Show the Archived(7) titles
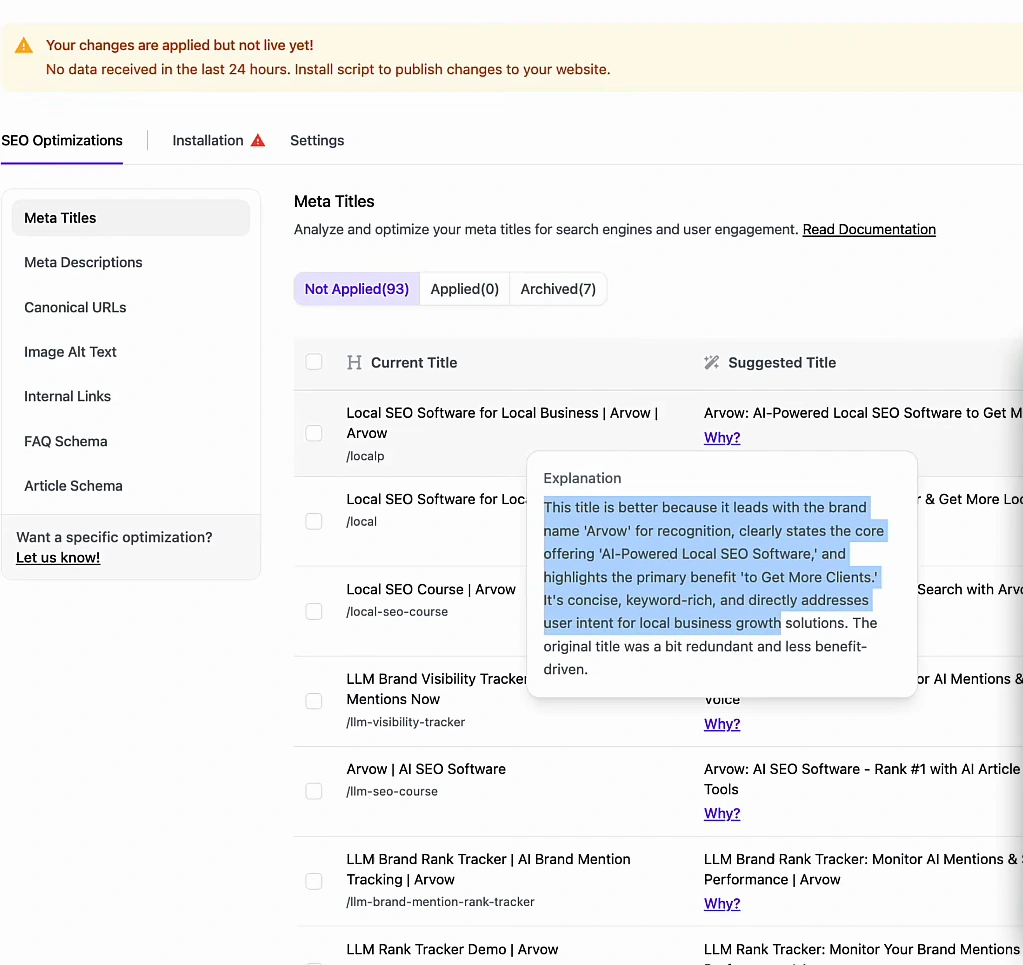This screenshot has height=965, width=1023. (558, 289)
